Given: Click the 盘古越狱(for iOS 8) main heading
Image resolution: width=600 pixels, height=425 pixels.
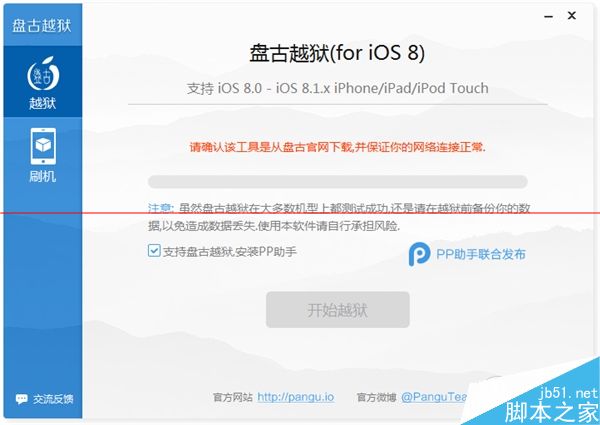Looking at the screenshot, I should (x=337, y=53).
